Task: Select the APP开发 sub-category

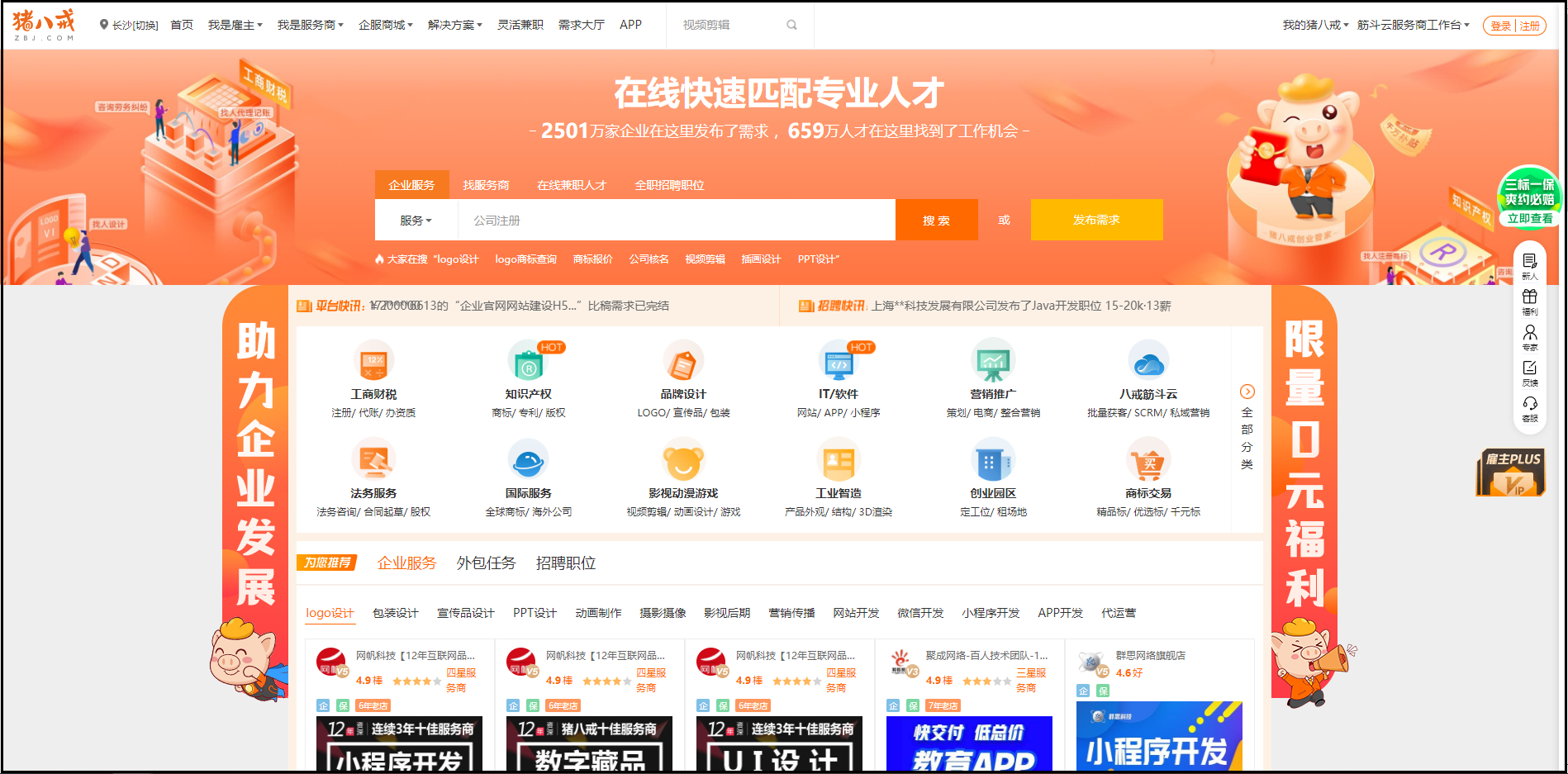Action: tap(1060, 613)
